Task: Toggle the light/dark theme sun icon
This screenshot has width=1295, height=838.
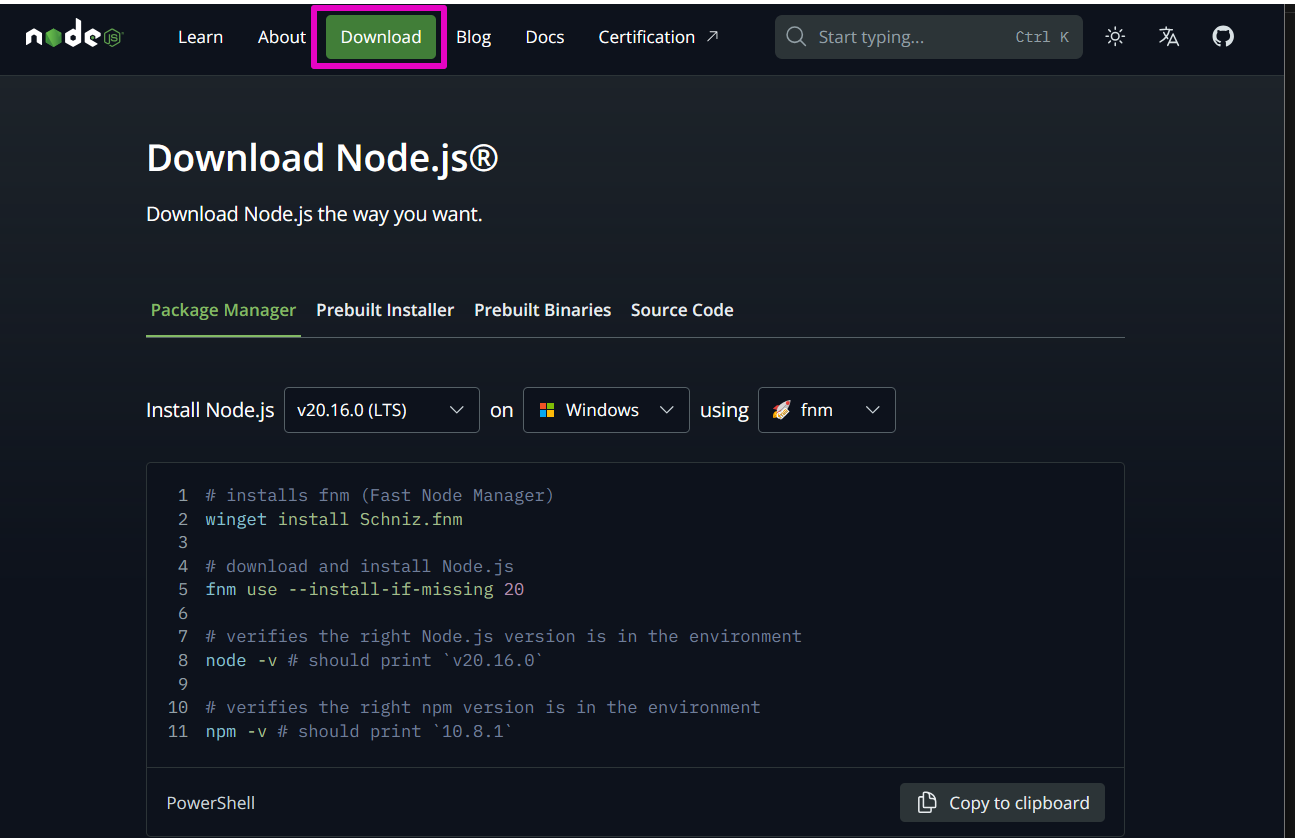Action: (x=1115, y=37)
